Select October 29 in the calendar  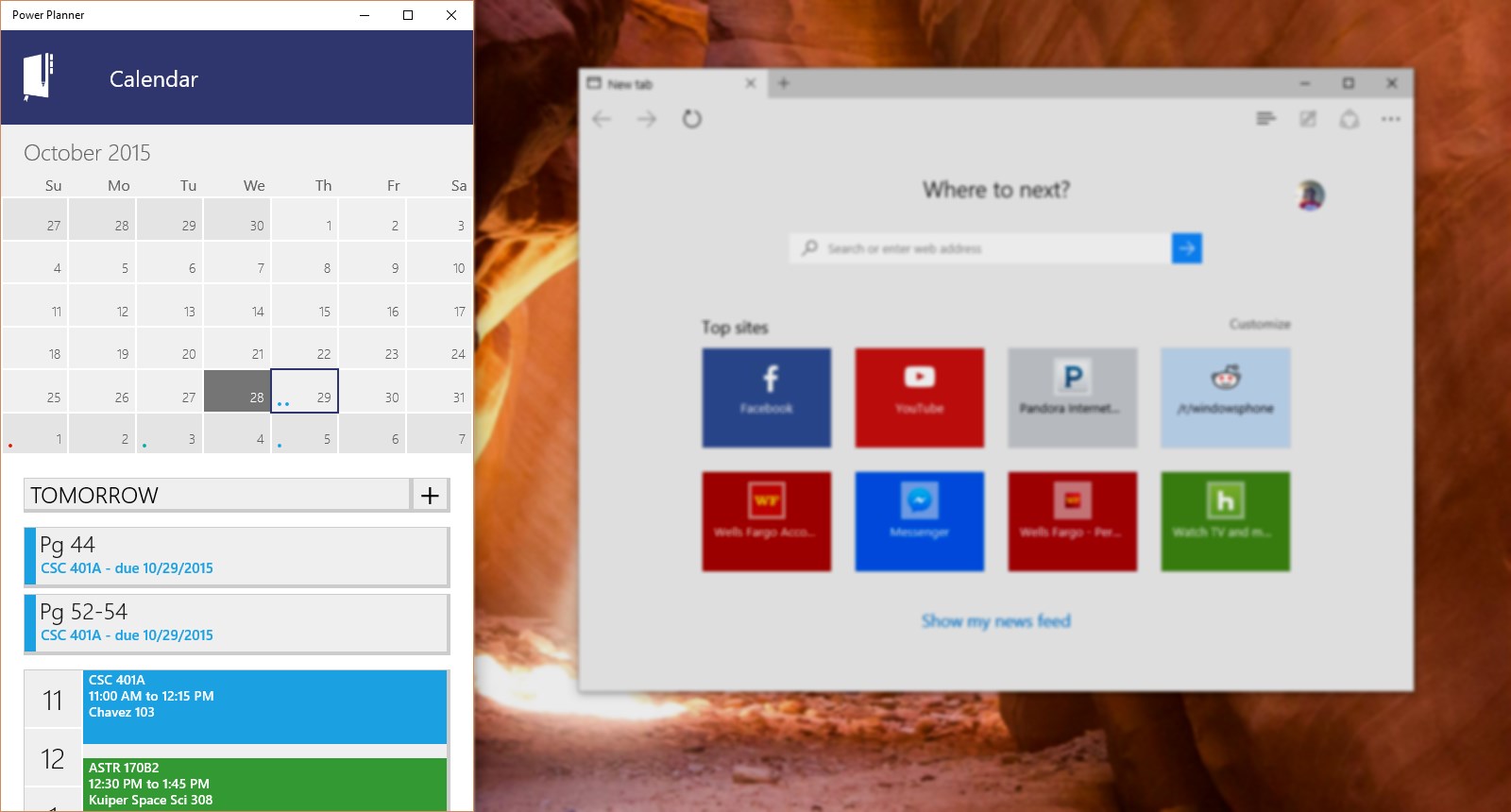pos(305,391)
